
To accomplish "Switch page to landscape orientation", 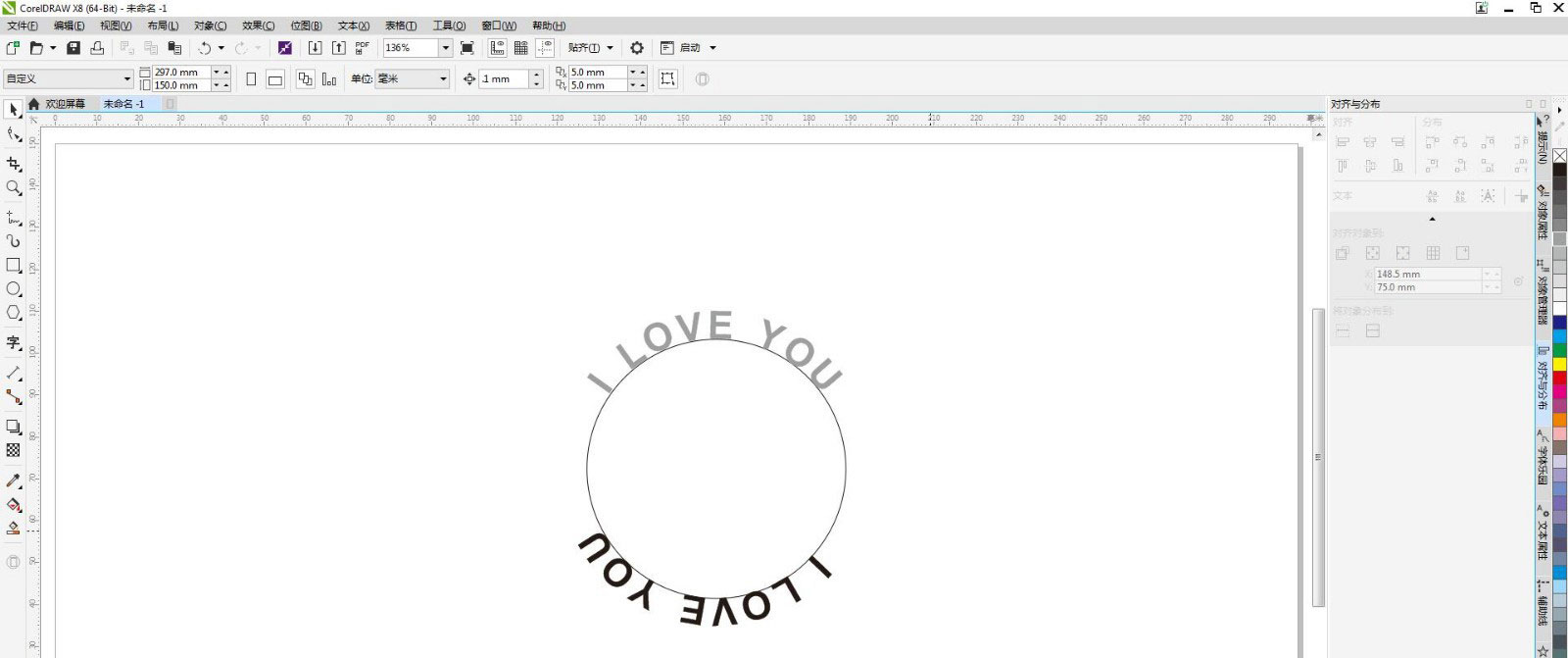I will point(275,79).
